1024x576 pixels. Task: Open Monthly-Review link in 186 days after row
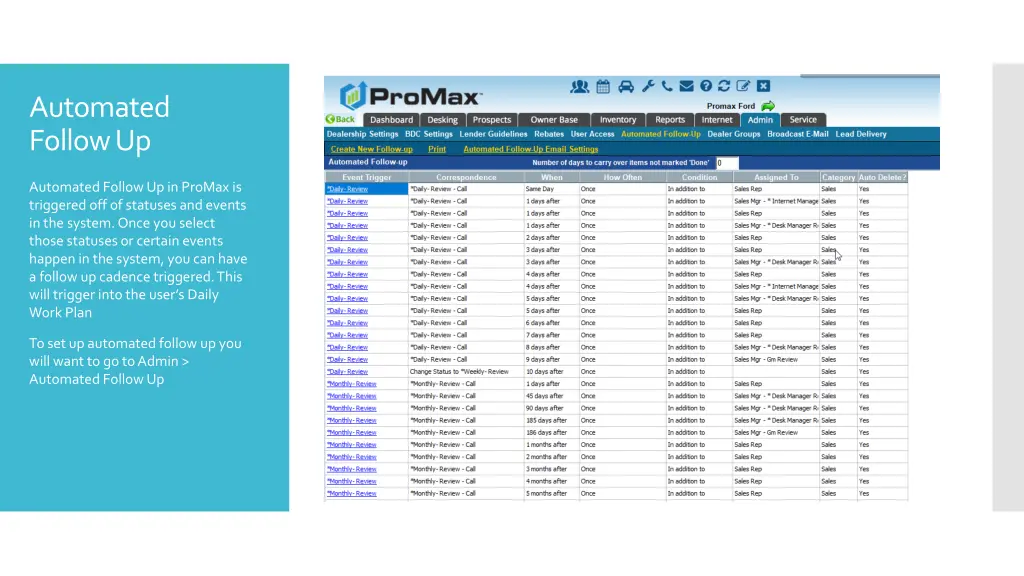tap(352, 433)
